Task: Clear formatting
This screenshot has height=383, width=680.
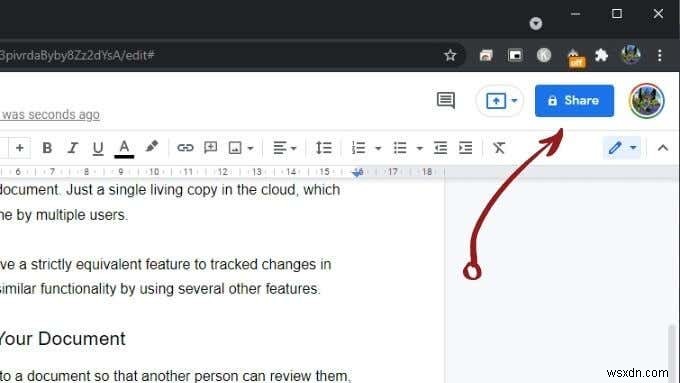Action: (x=499, y=148)
